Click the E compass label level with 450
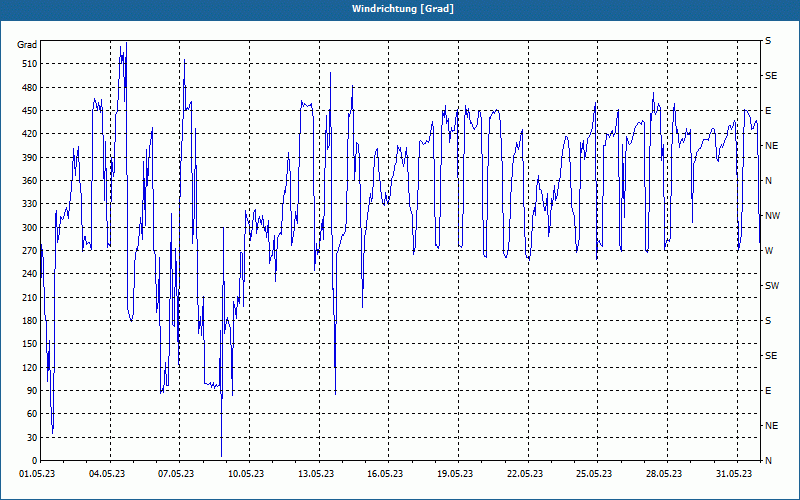The width and height of the screenshot is (800, 500). (x=768, y=111)
